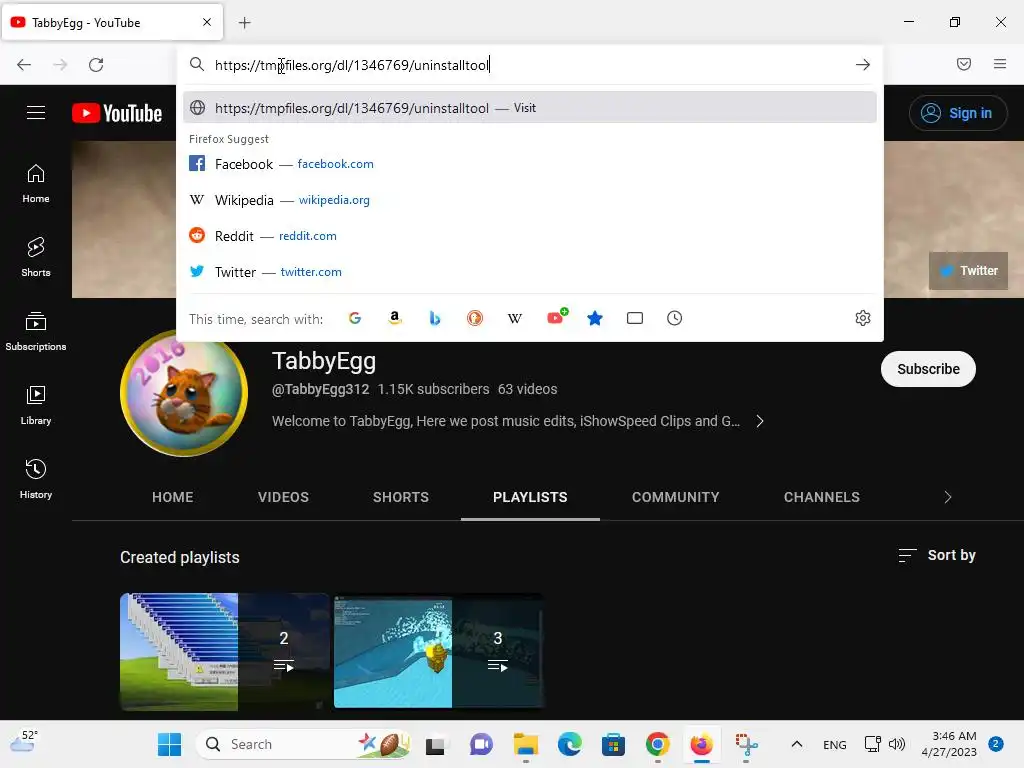Click the TabbyEgg channel avatar

tap(184, 393)
